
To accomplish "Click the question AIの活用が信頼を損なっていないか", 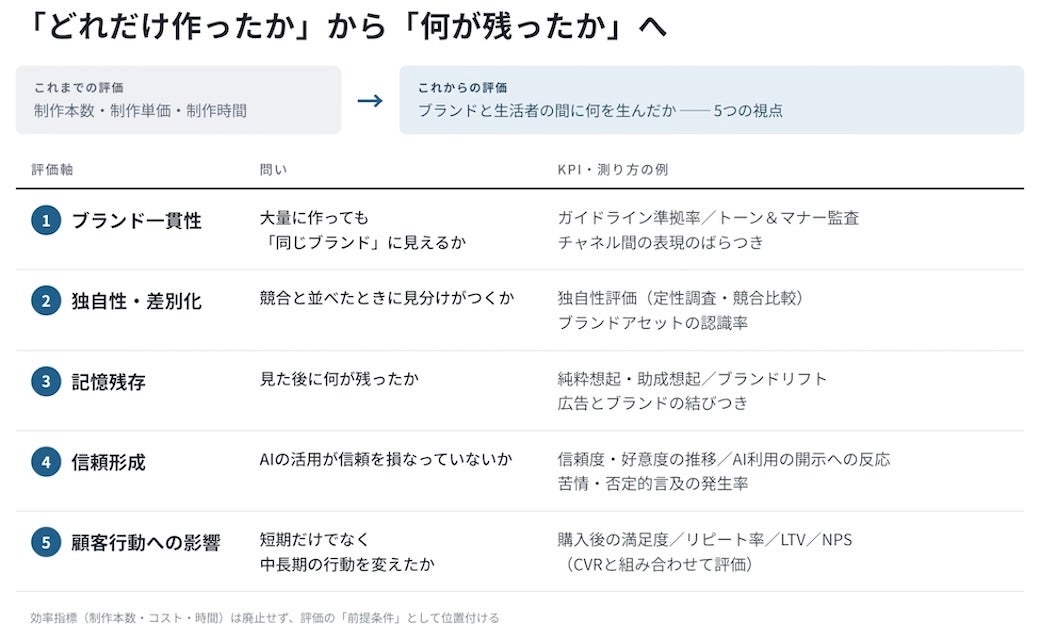I will (x=386, y=459).
